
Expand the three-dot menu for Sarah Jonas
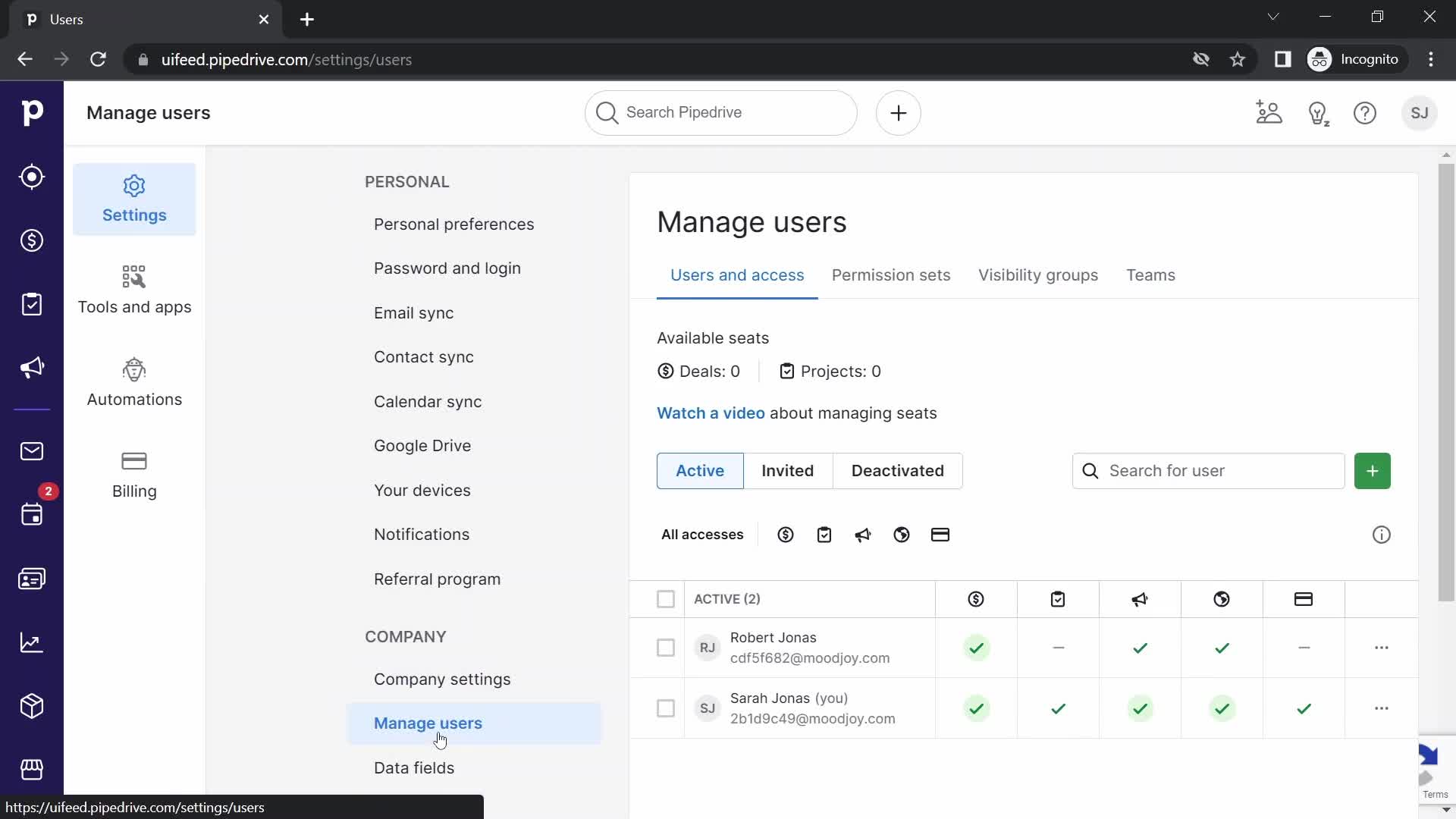click(1381, 708)
